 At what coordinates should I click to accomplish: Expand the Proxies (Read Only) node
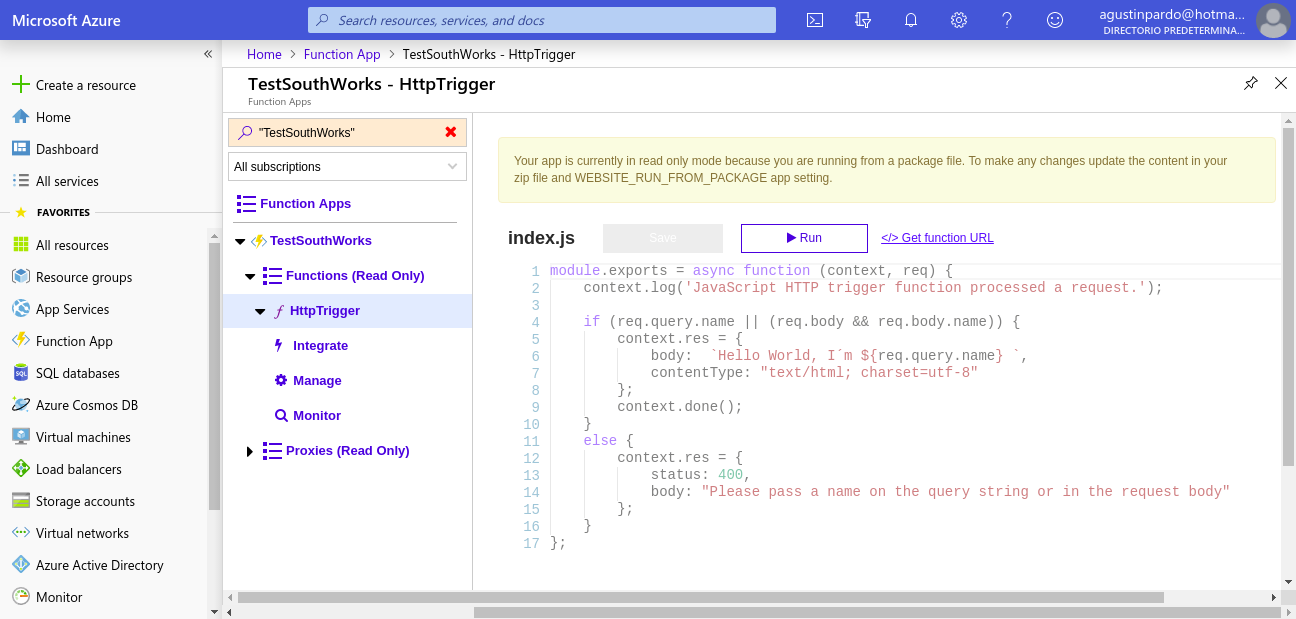(249, 450)
